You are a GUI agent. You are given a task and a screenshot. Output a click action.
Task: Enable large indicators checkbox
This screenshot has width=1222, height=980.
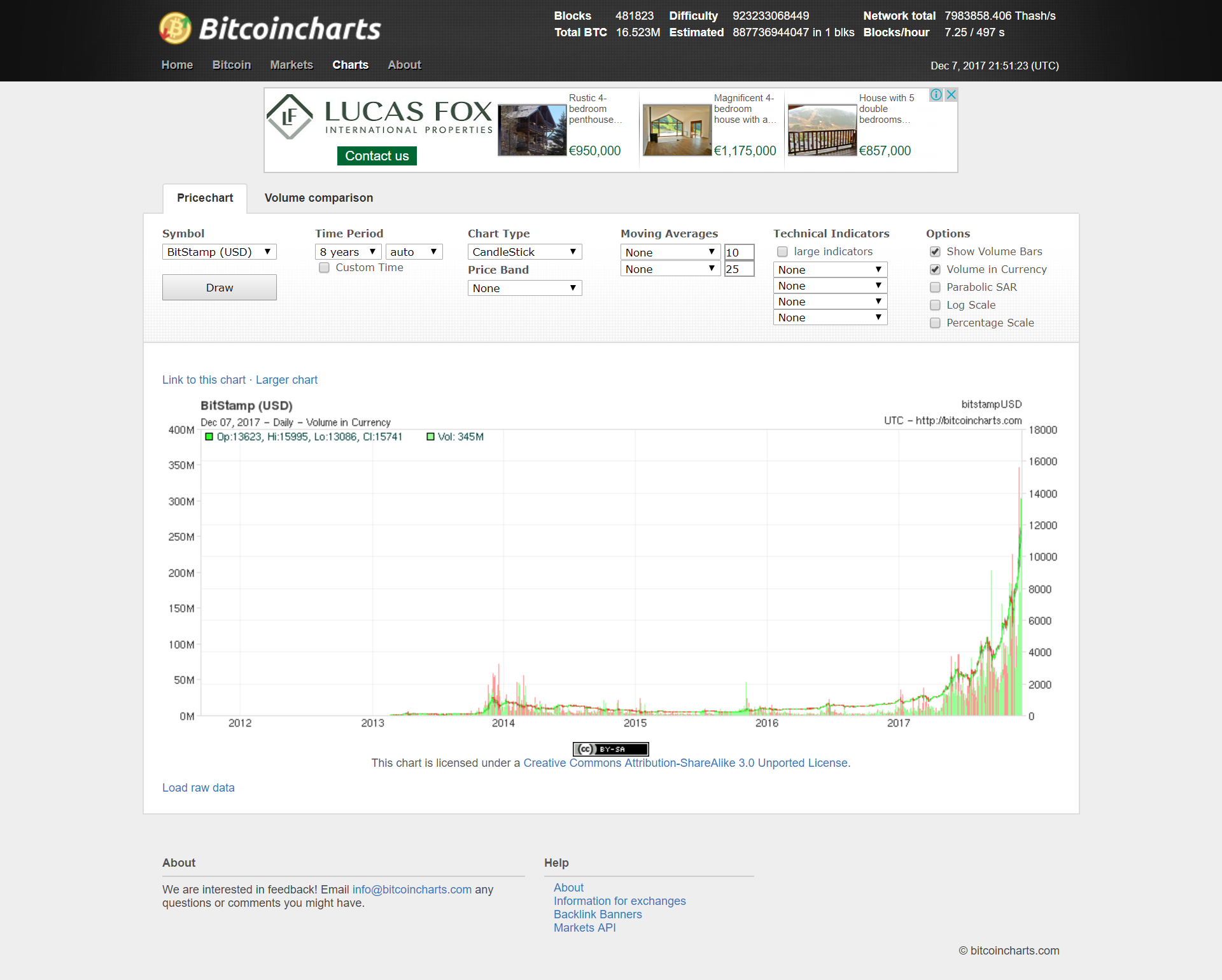783,251
